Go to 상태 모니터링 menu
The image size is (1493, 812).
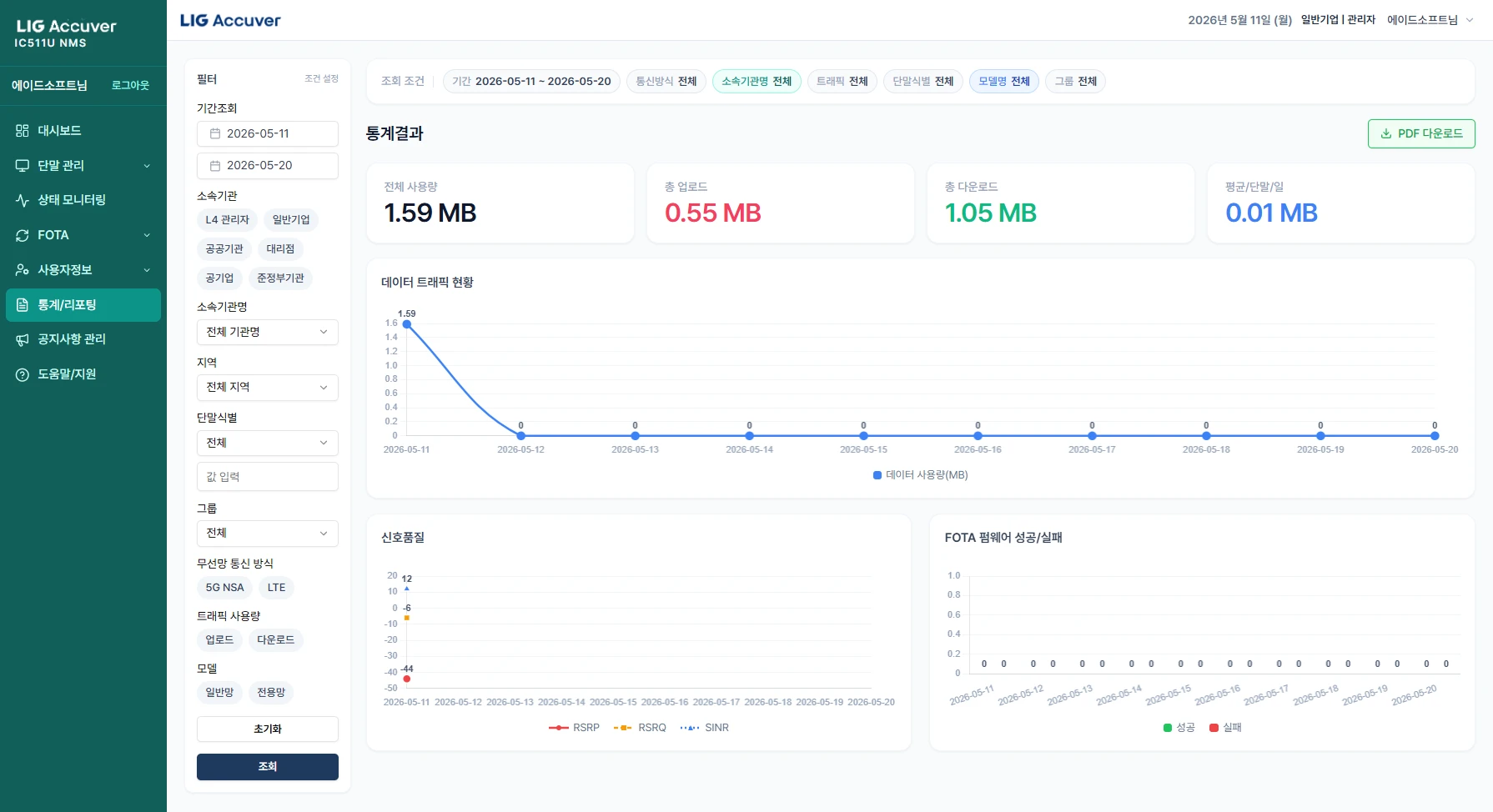coord(83,200)
